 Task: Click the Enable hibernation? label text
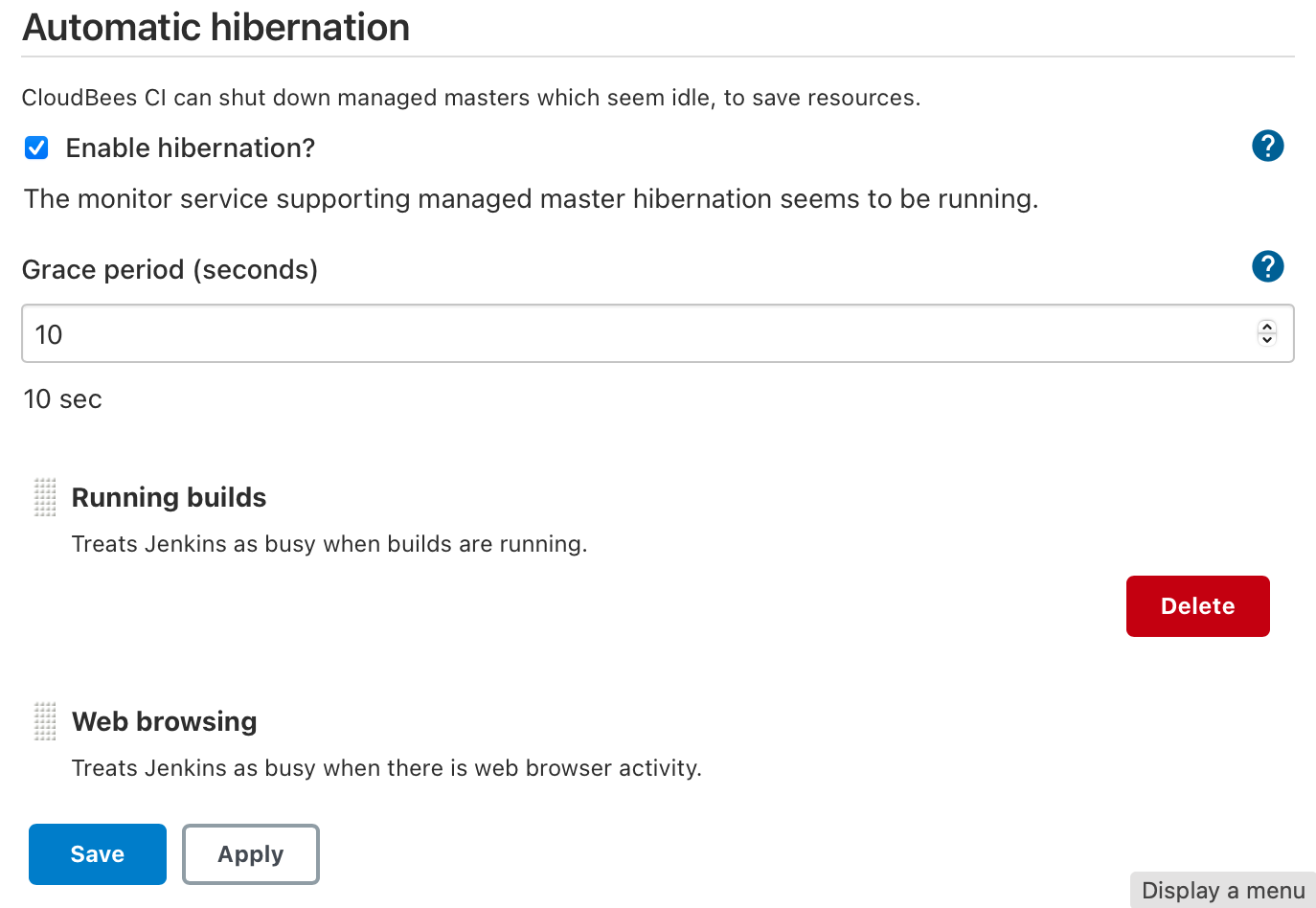[190, 148]
